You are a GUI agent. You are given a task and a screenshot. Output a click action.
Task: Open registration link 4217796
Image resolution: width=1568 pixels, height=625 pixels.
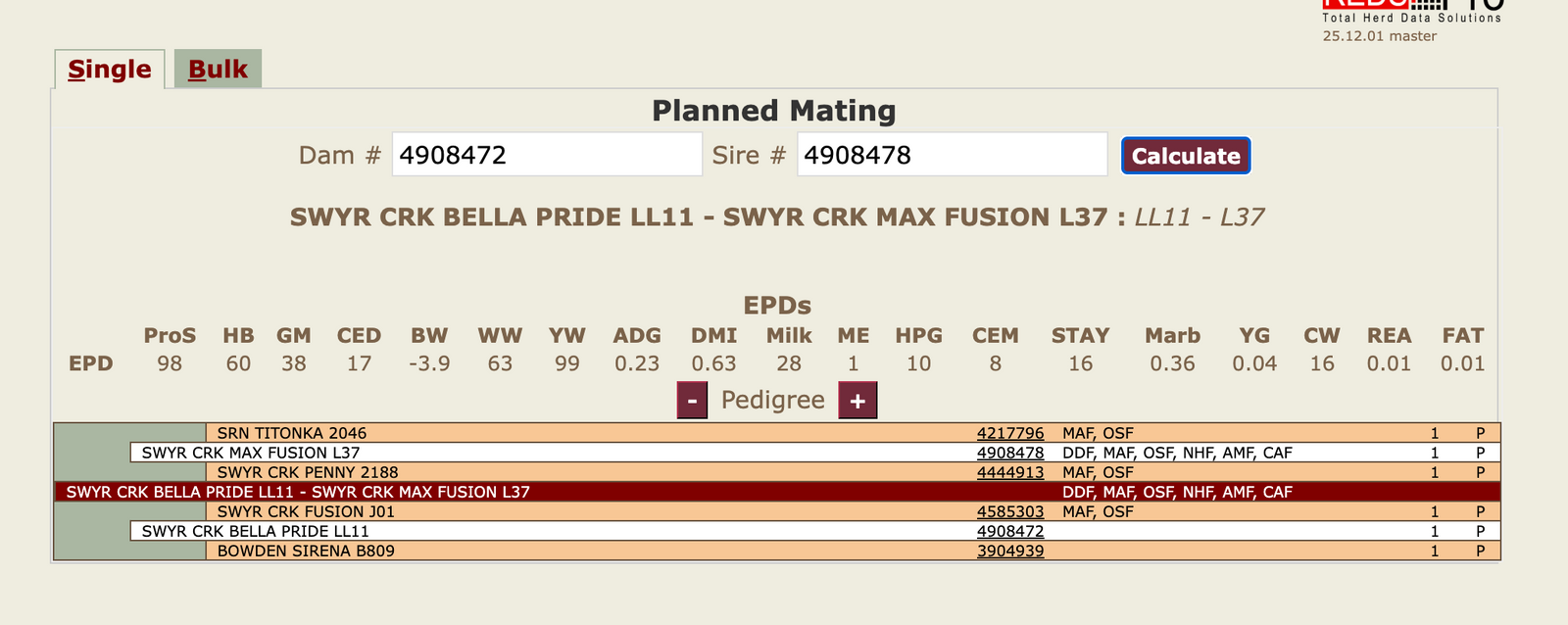[x=1009, y=433]
